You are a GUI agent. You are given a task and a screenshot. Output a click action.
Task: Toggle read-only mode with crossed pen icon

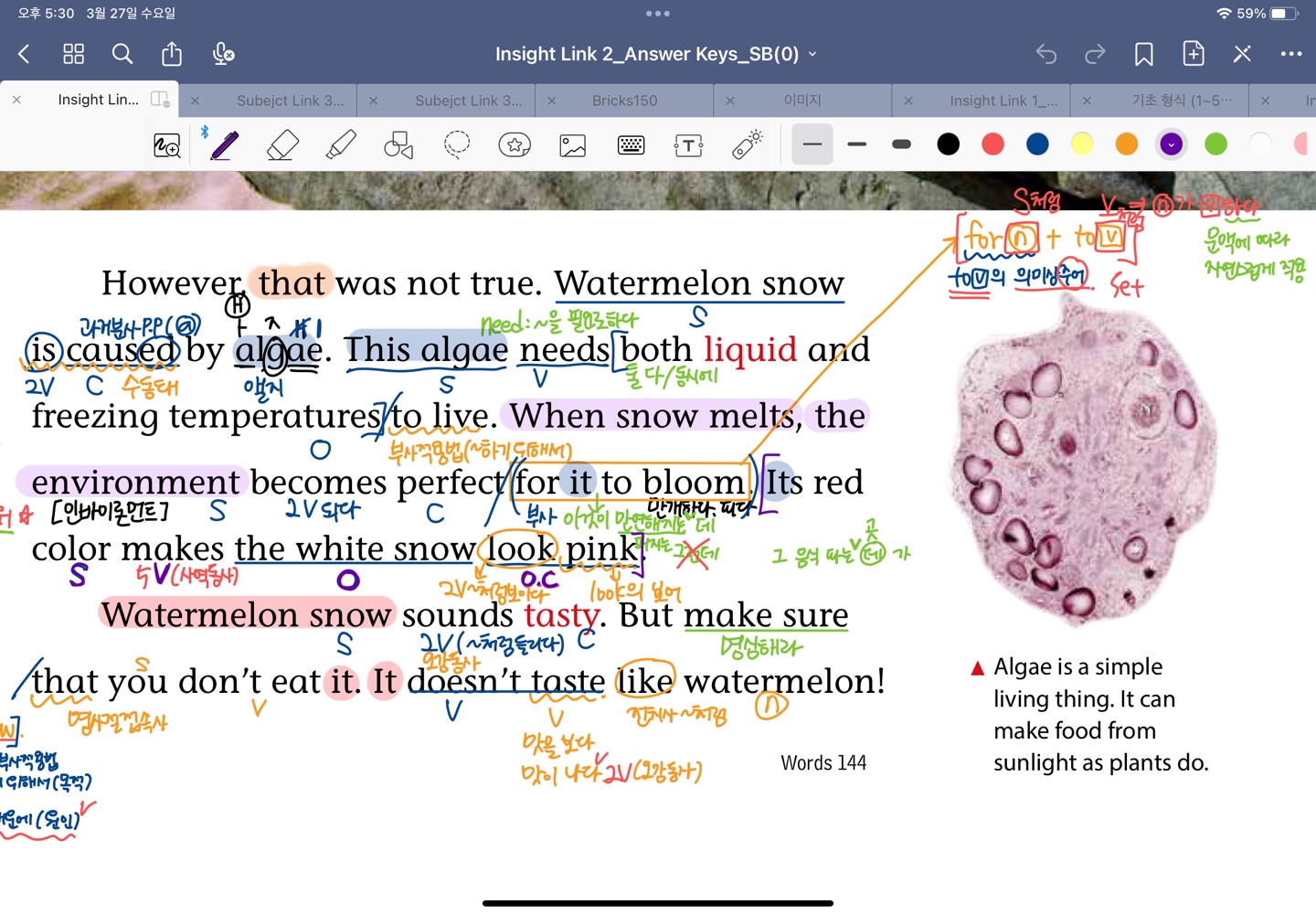[1241, 55]
